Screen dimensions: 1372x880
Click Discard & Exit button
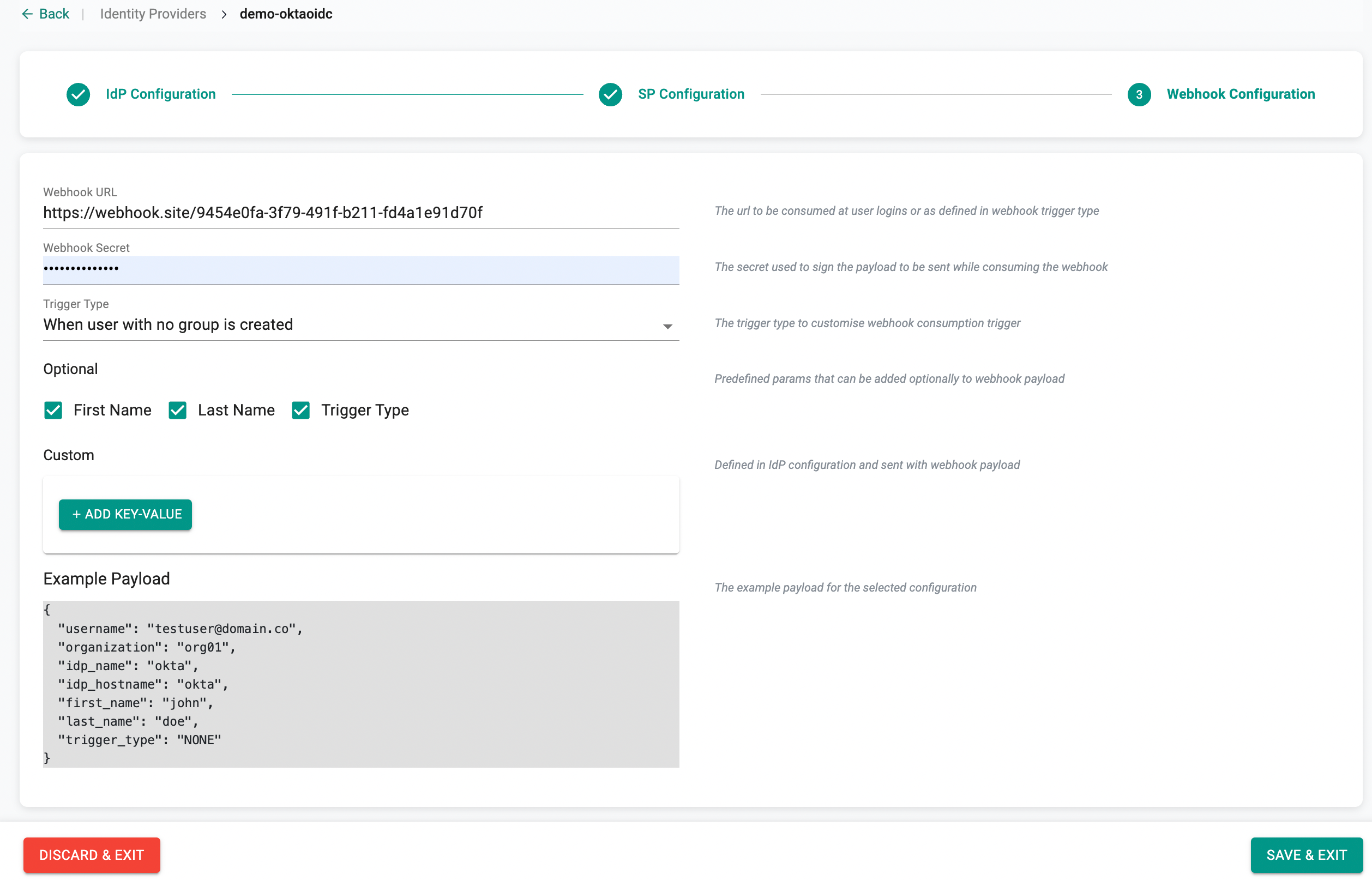(92, 855)
